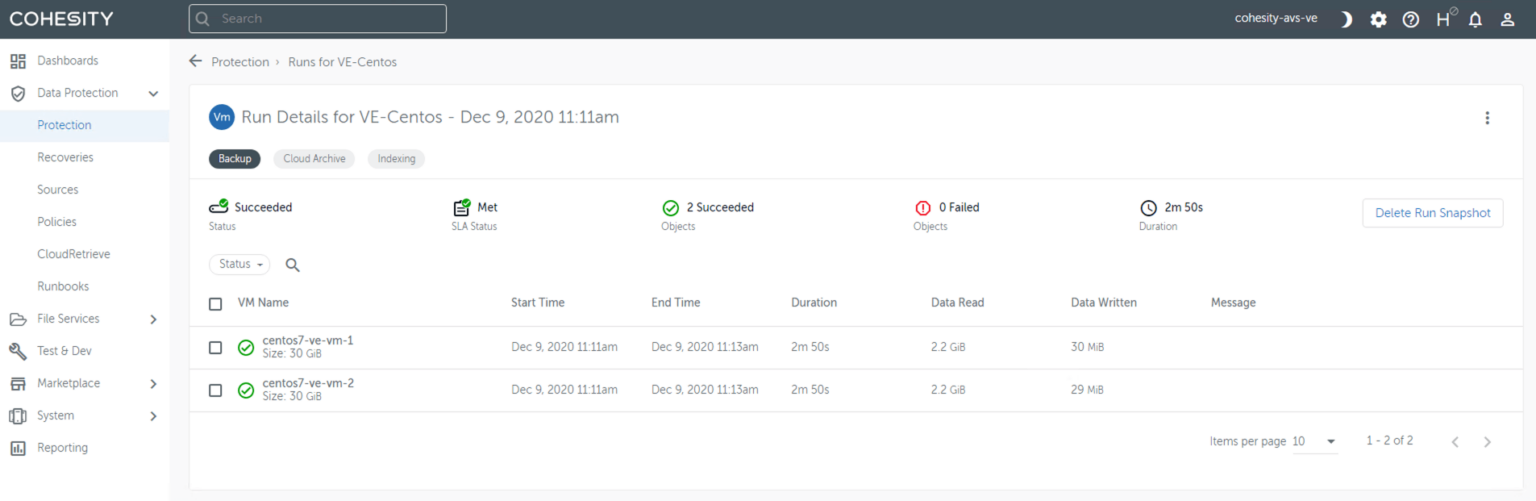Open the three-dot more options menu

pyautogui.click(x=1487, y=118)
